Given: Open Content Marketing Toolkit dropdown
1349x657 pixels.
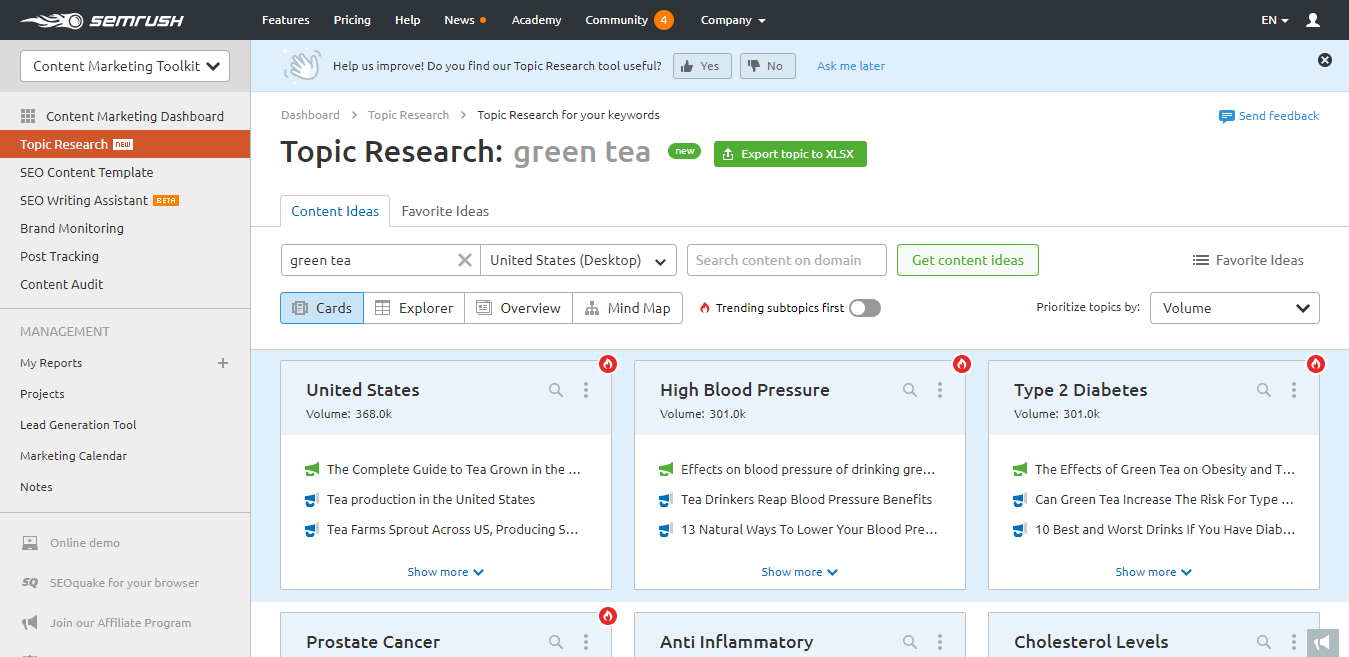Looking at the screenshot, I should tap(125, 66).
